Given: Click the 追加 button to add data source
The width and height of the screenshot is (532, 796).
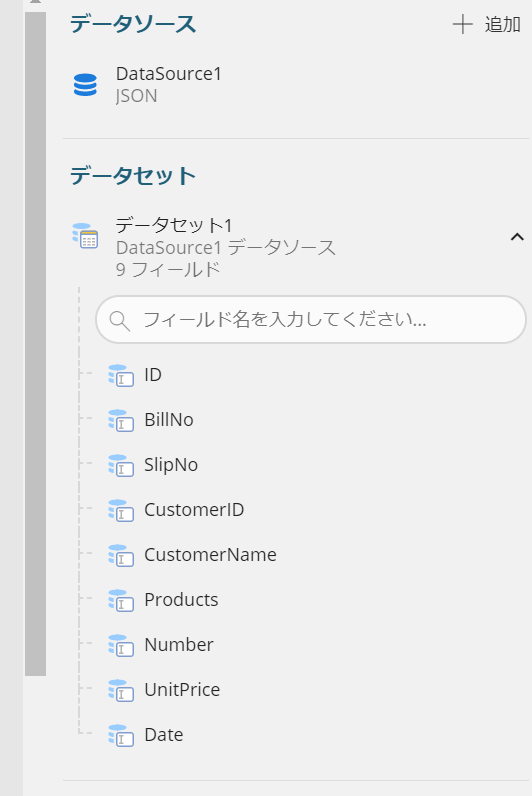Looking at the screenshot, I should (487, 24).
